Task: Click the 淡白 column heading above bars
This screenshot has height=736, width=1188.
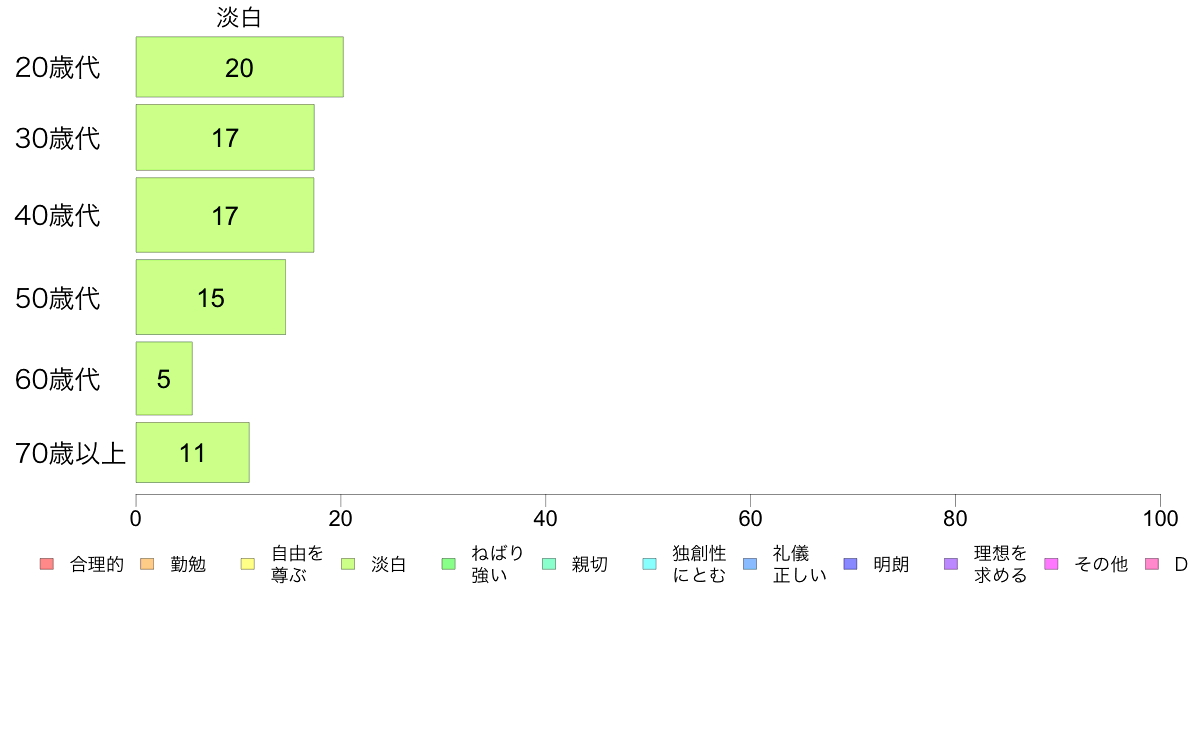Action: [239, 17]
